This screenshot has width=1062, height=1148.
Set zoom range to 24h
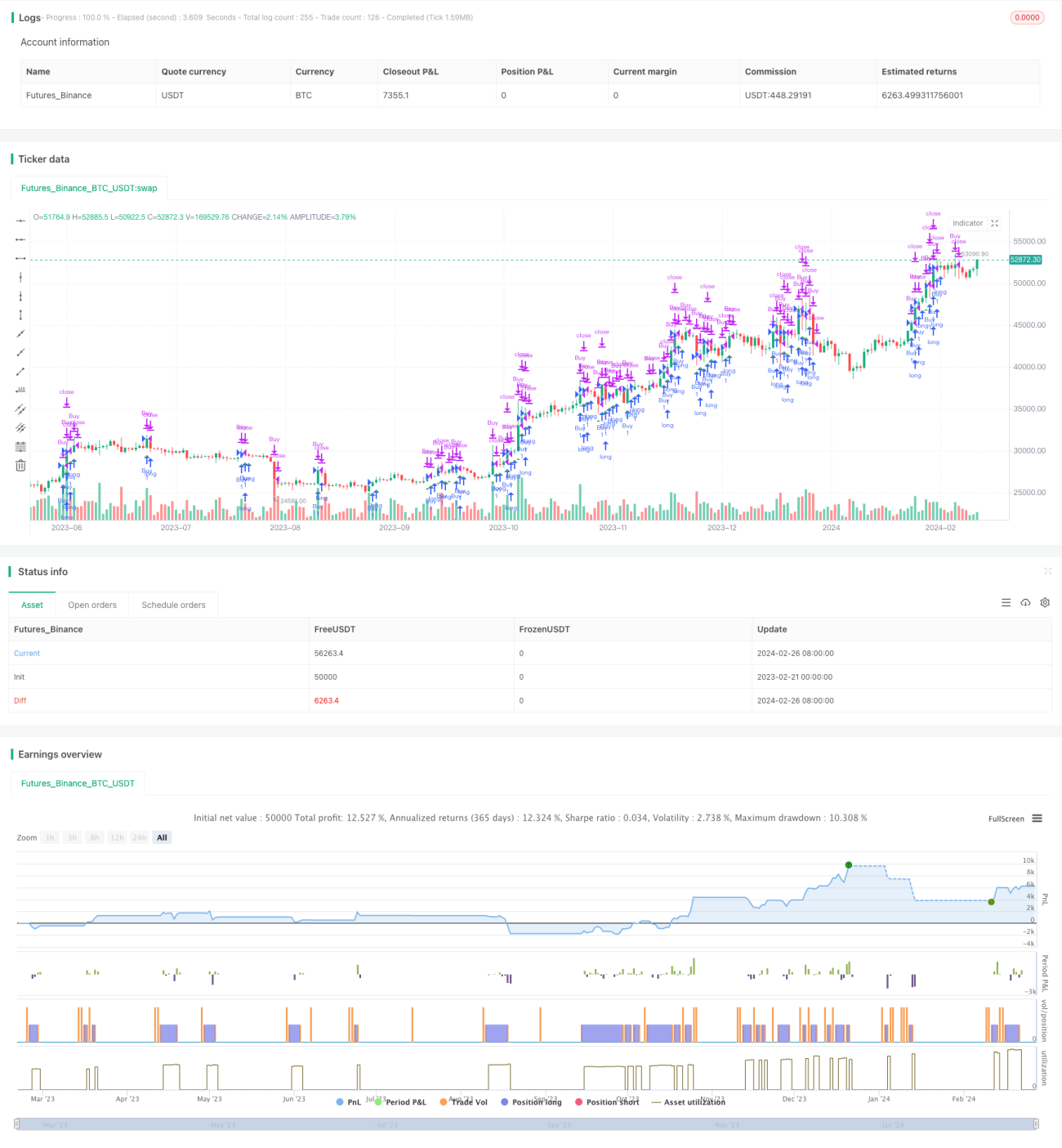[x=140, y=838]
